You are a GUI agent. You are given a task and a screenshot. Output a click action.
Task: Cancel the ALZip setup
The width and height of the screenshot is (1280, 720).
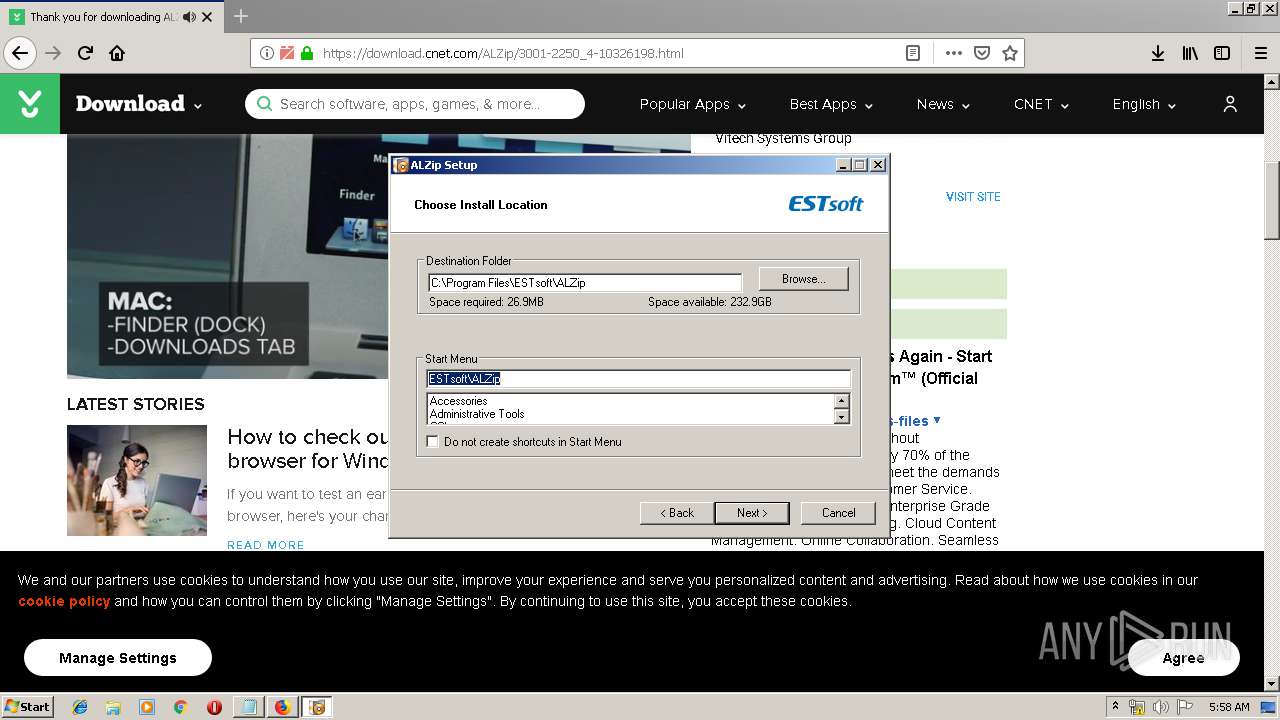click(x=838, y=513)
